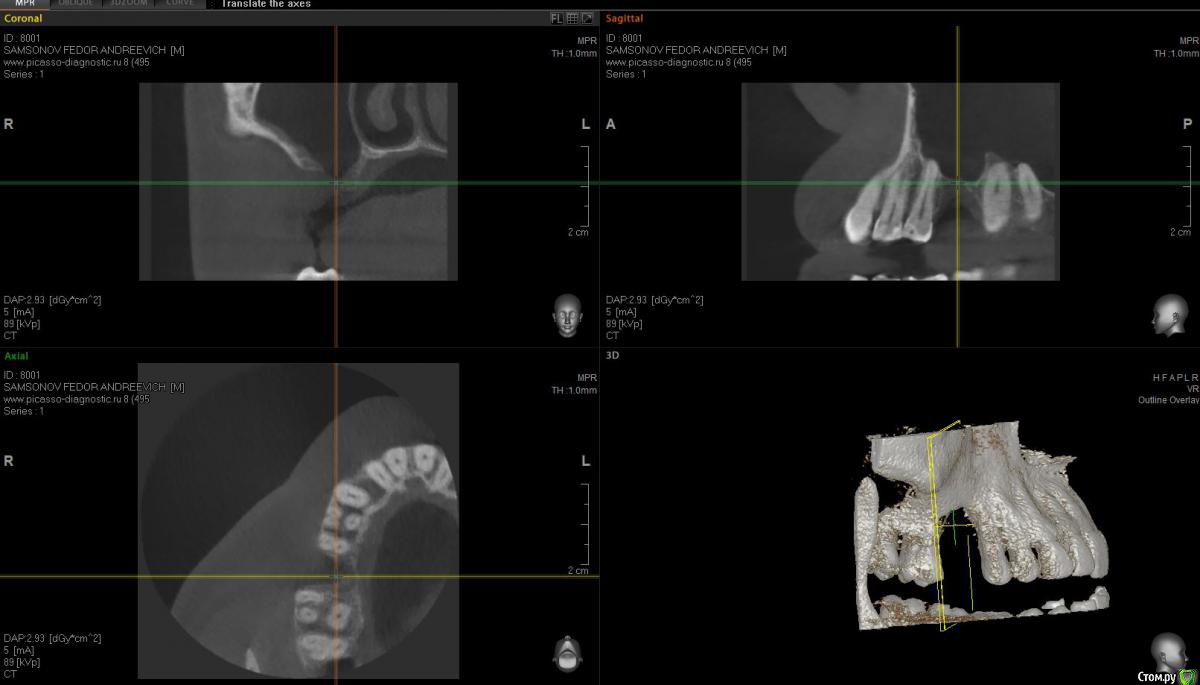Click the crosshair intersection in Sagittal view

(957, 183)
